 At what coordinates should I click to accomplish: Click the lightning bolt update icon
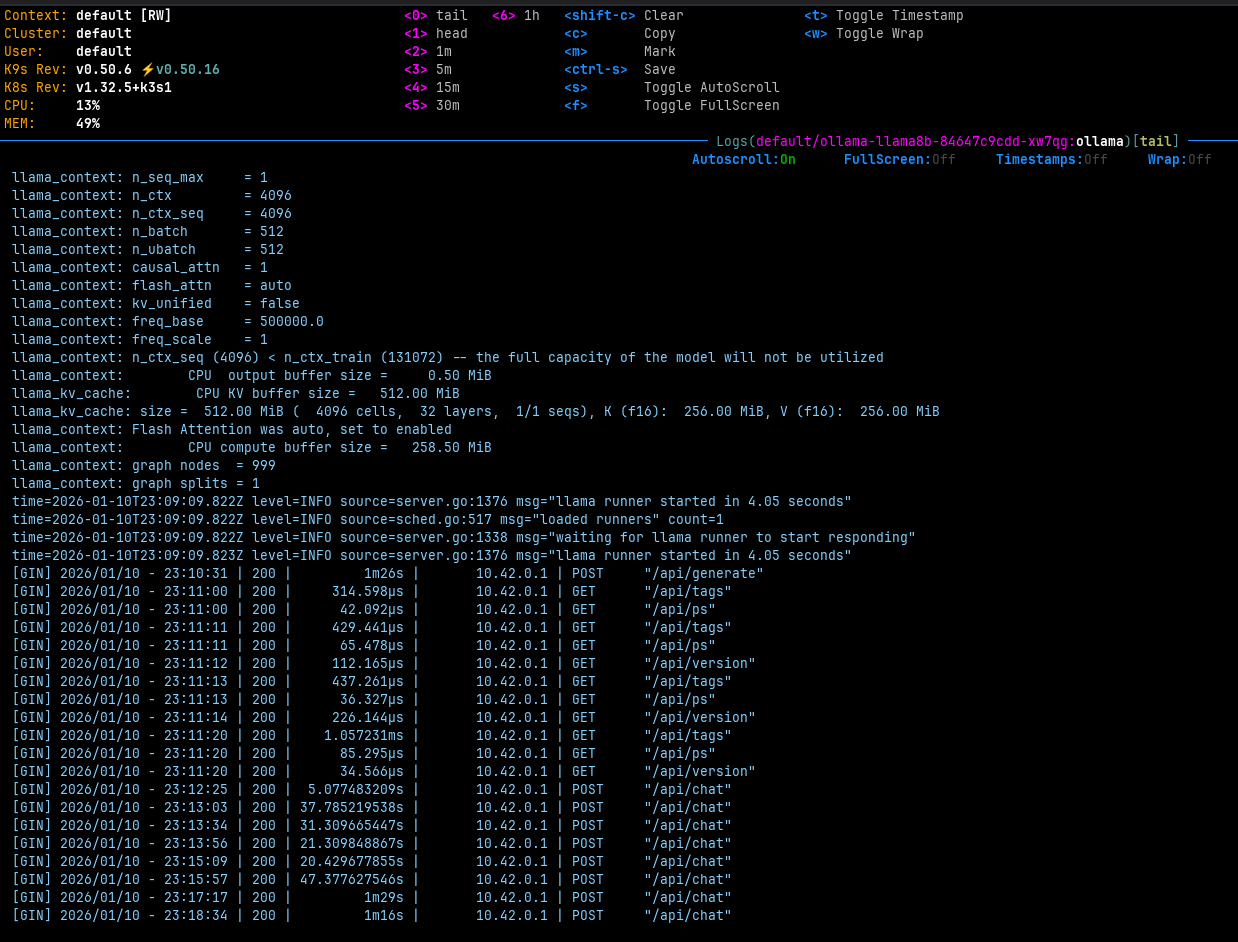tap(147, 70)
